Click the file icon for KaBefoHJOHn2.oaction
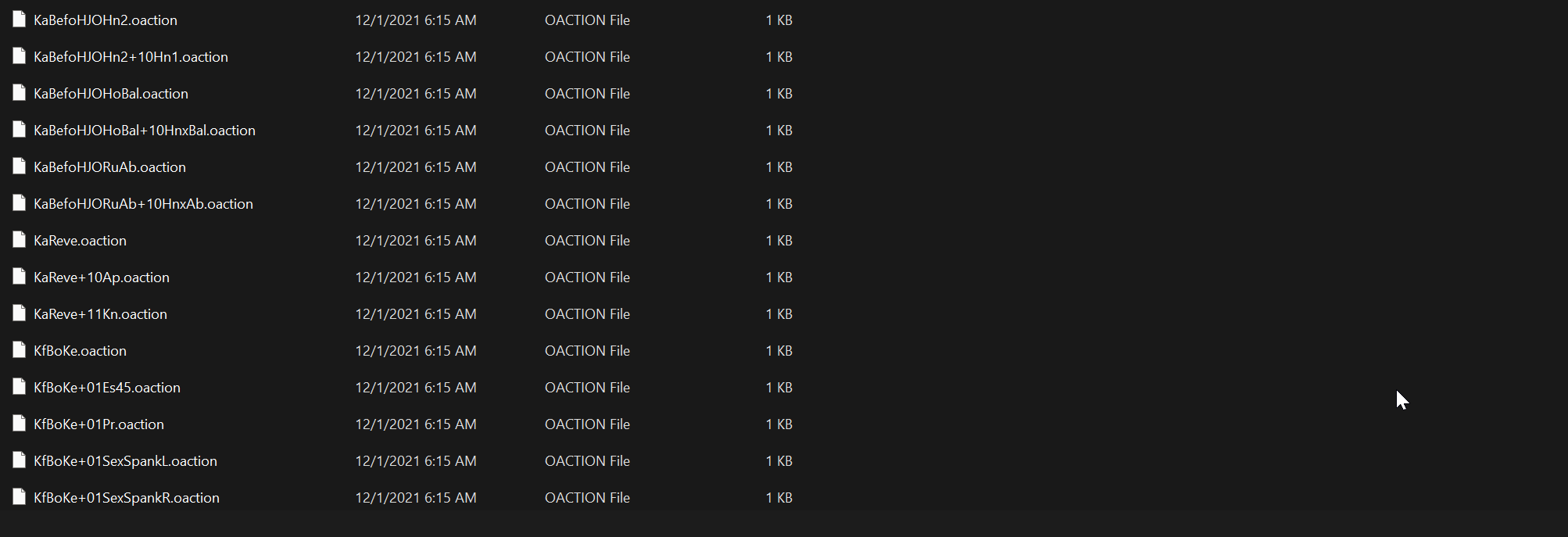This screenshot has width=1568, height=537. pos(19,20)
